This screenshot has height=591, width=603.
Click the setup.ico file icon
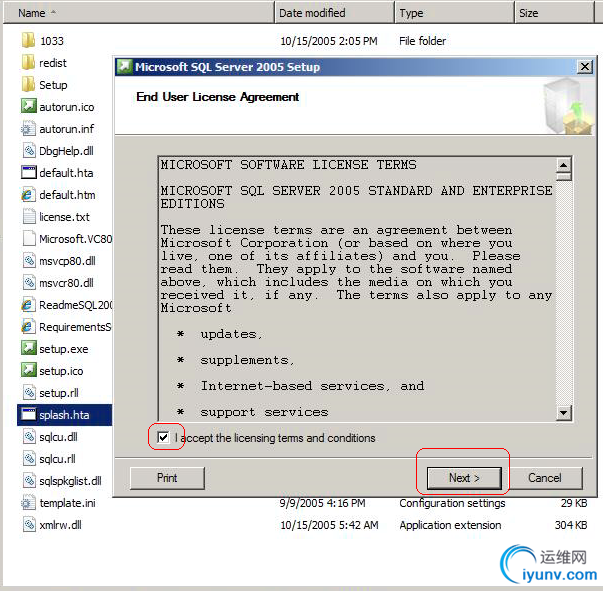click(28, 371)
